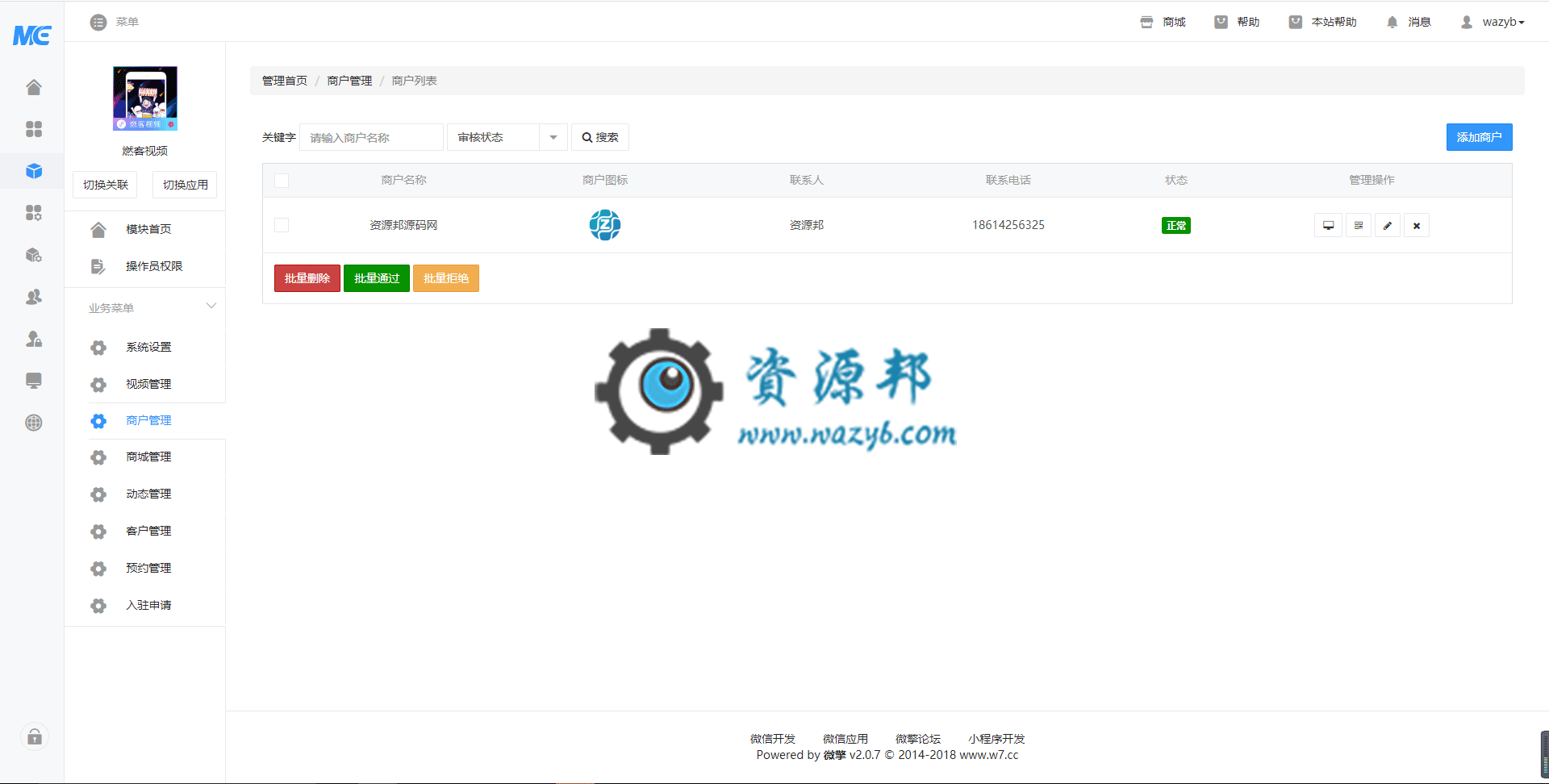Screen dimensions: 1549x784
Task: Click the 商城 store icon in top bar
Action: [x=1146, y=23]
